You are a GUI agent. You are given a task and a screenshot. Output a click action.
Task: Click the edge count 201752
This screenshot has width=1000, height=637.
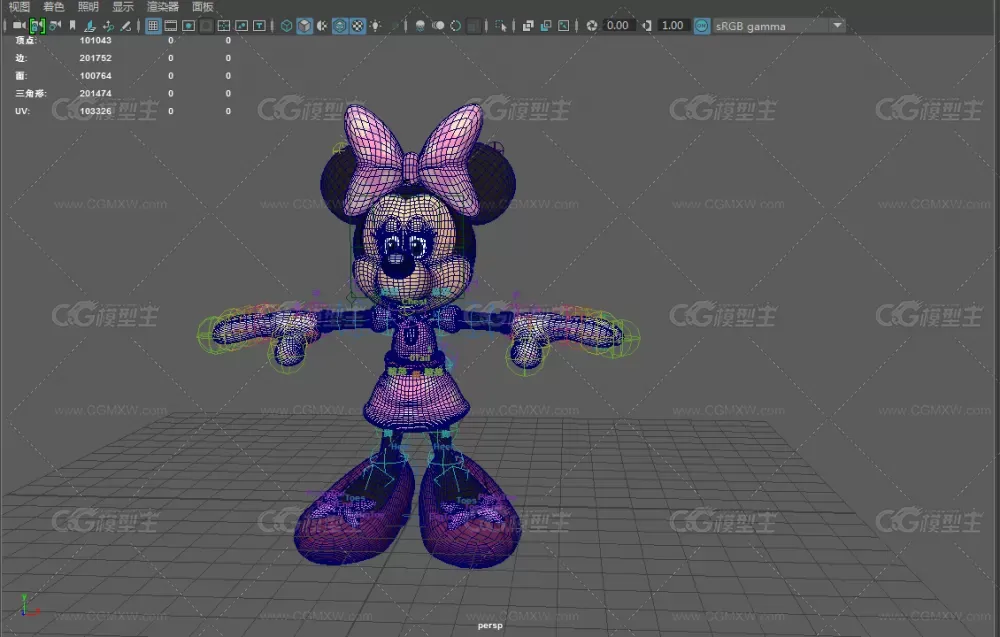(96, 58)
